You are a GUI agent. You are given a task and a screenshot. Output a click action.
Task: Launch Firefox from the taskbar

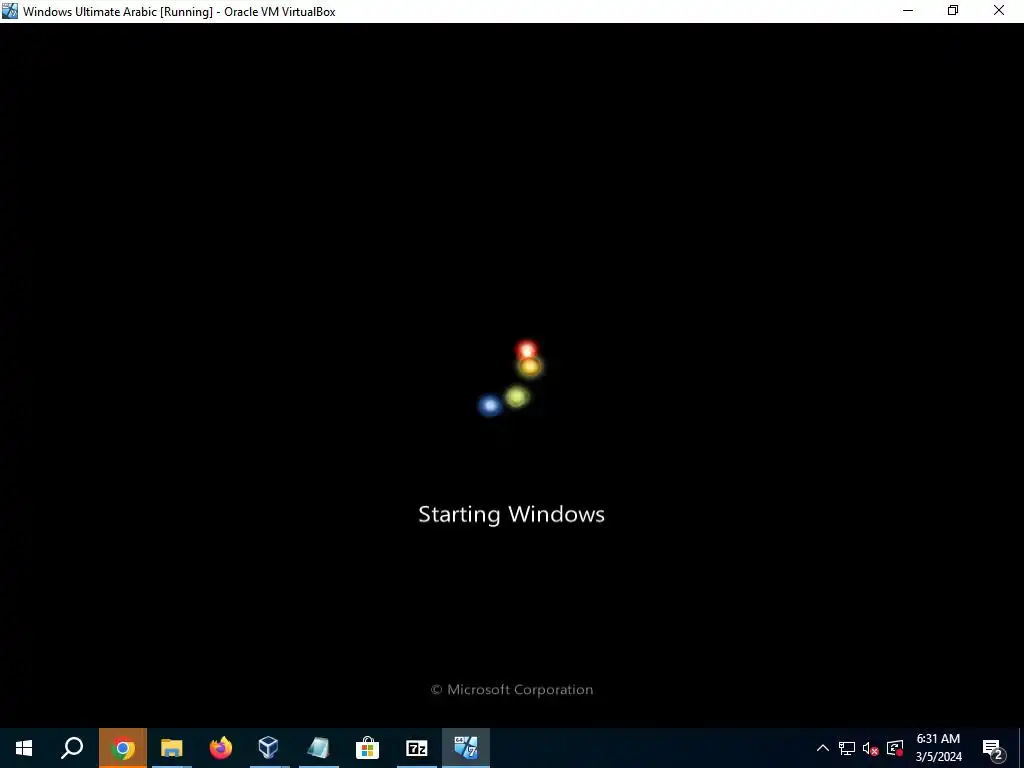point(221,748)
